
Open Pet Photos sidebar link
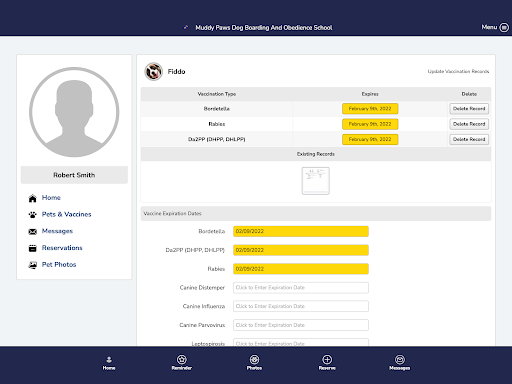coord(59,264)
